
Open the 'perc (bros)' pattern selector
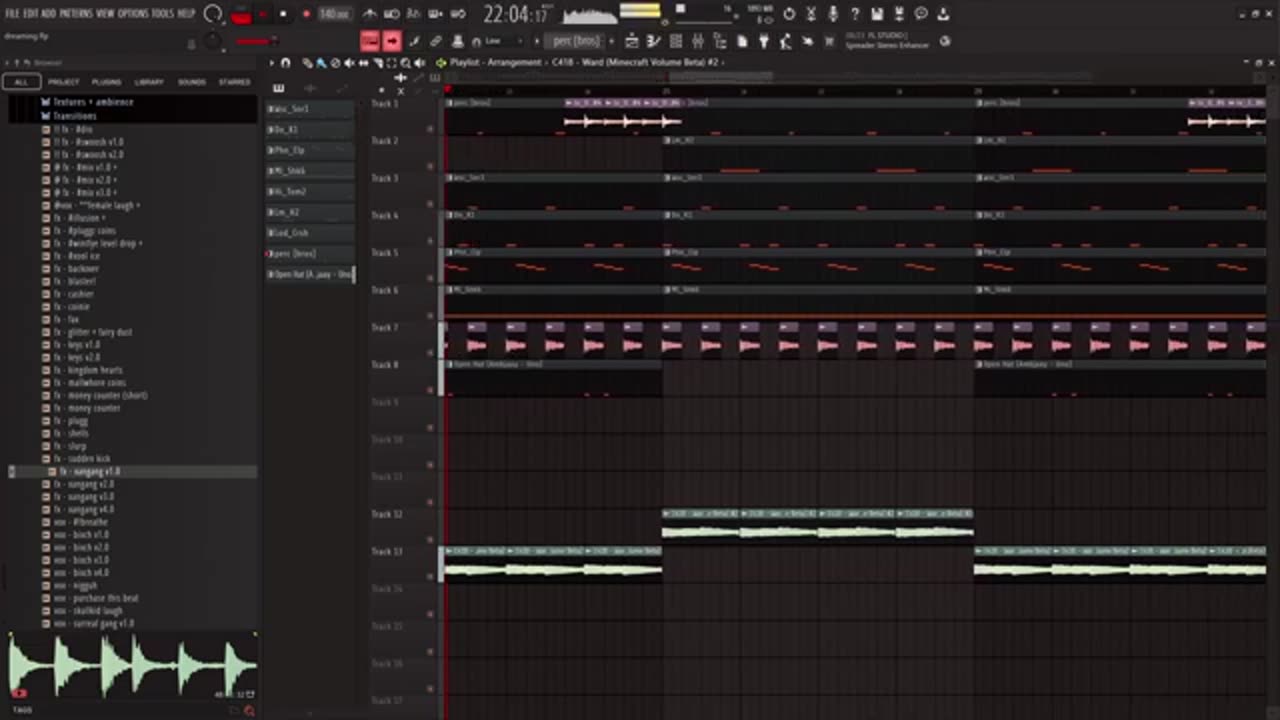pos(577,41)
